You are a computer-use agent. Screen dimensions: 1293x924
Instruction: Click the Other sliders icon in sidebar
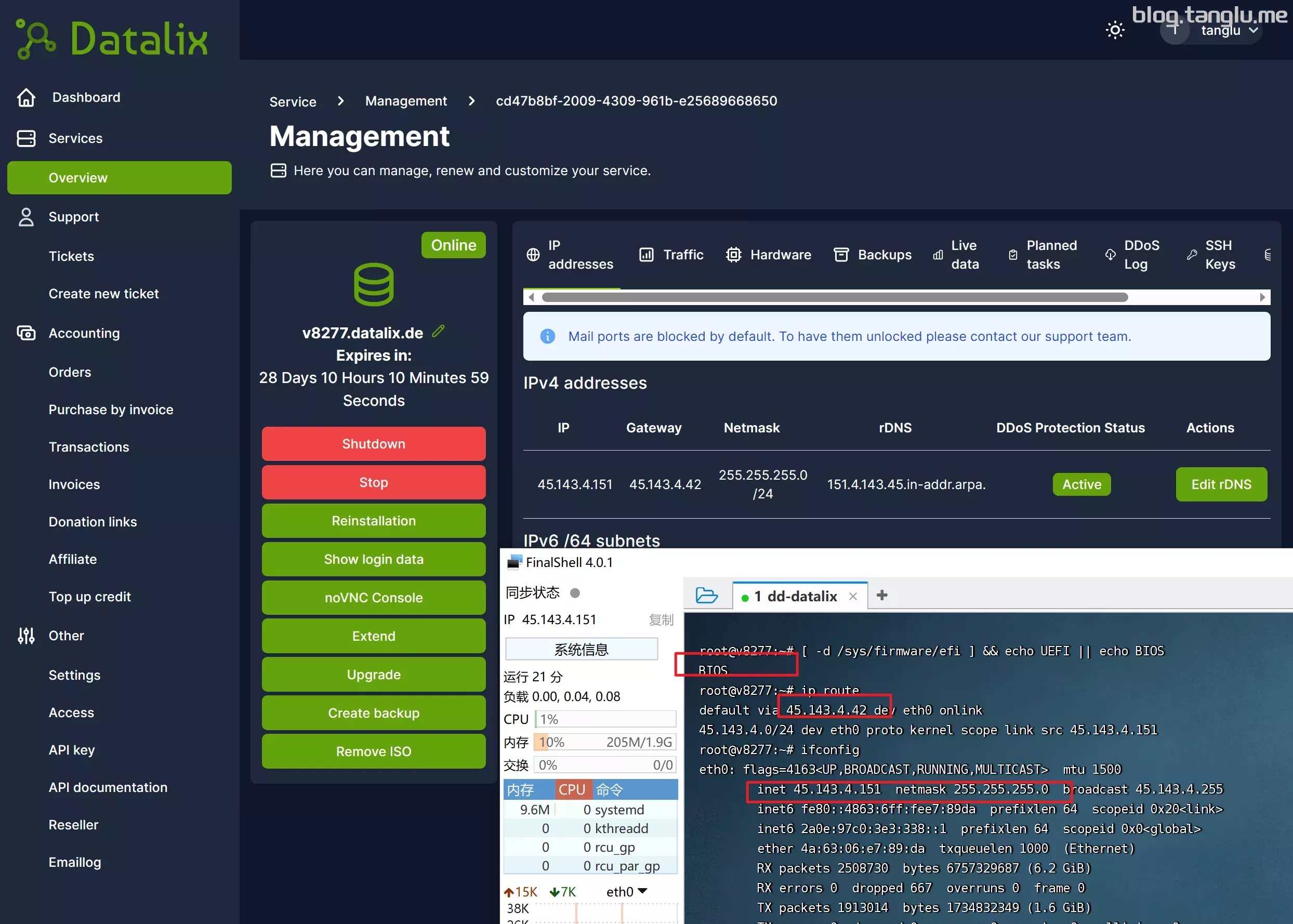tap(26, 636)
